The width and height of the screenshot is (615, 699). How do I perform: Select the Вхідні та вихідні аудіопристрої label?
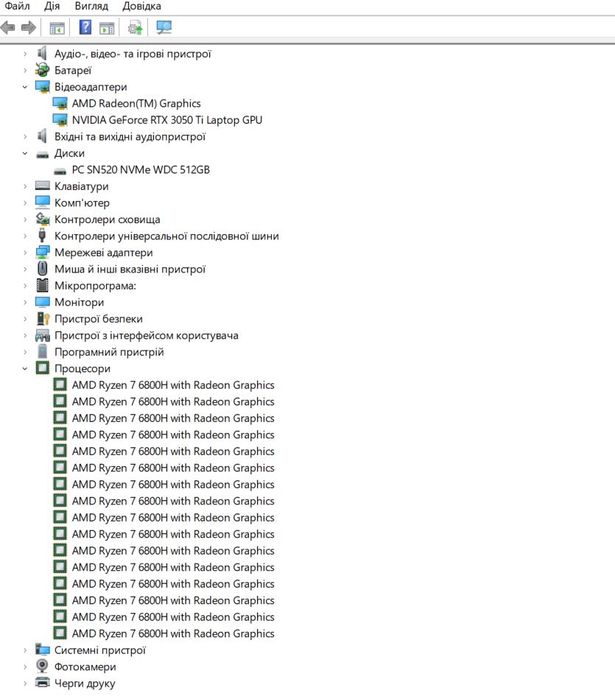coord(130,137)
